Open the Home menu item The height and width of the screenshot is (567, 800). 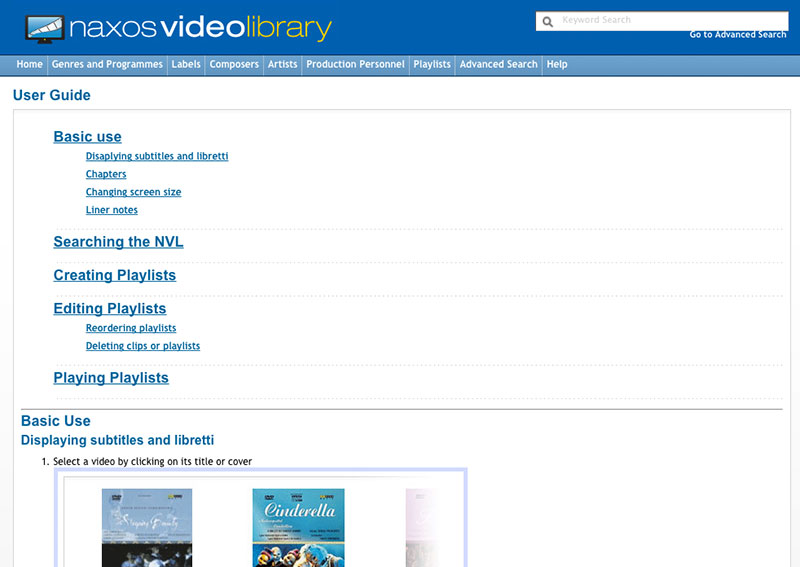30,64
